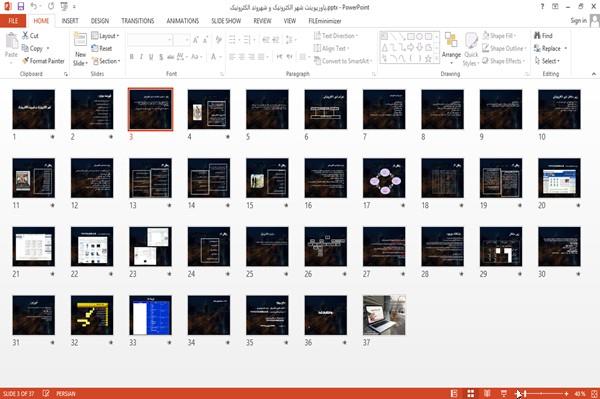Viewport: 600px width, 399px height.
Task: Open the Layout dropdown
Action: point(106,36)
